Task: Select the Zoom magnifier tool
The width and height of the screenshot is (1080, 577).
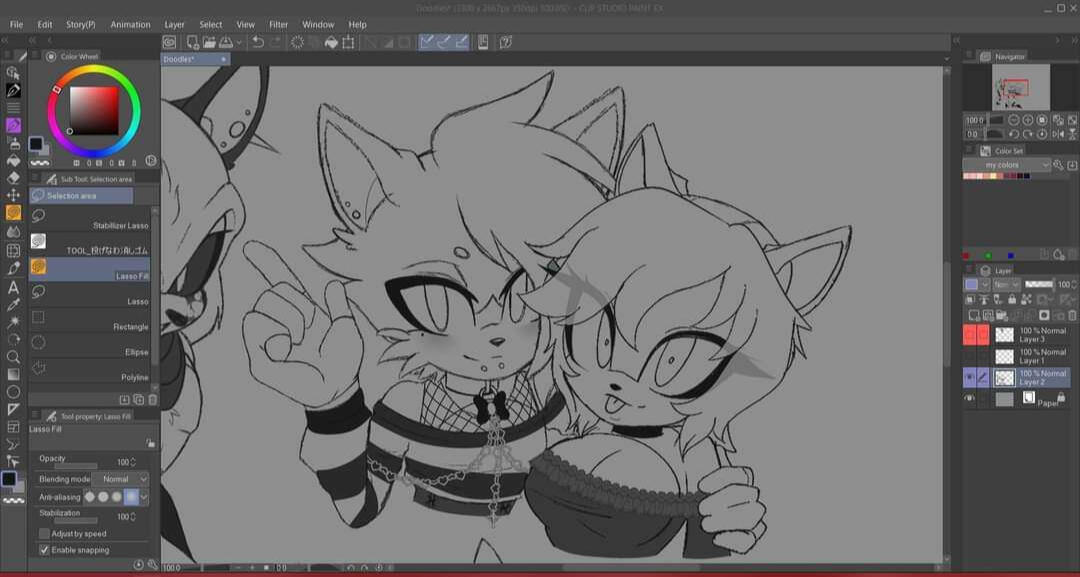Action: click(x=13, y=356)
